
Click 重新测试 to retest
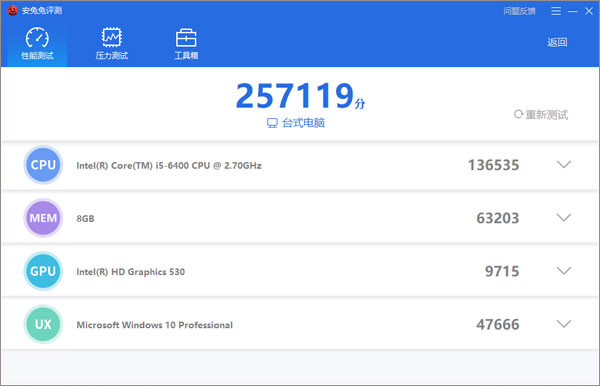[x=546, y=114]
